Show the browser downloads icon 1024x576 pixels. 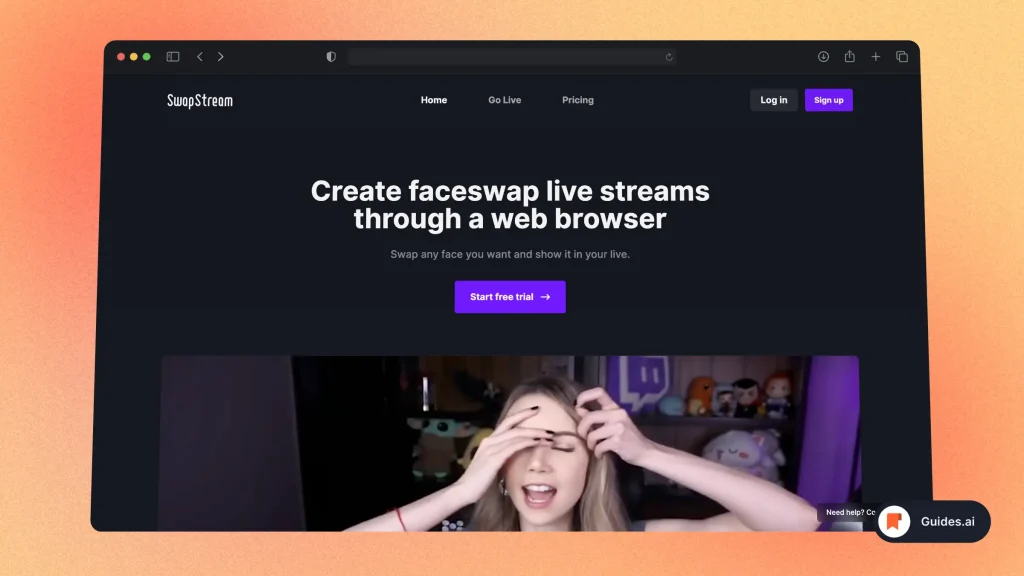click(x=823, y=57)
